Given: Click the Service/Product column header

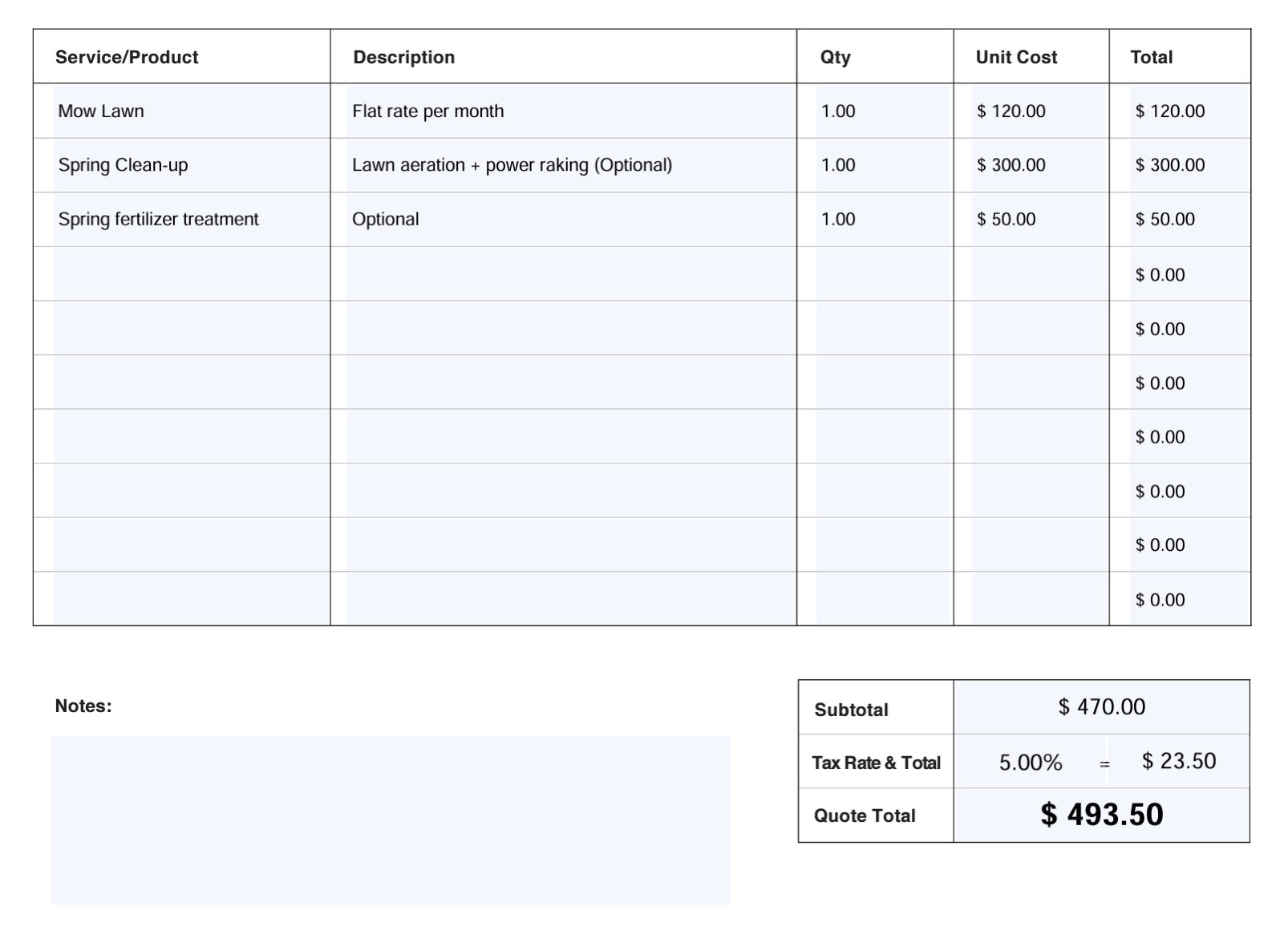Looking at the screenshot, I should click(126, 57).
